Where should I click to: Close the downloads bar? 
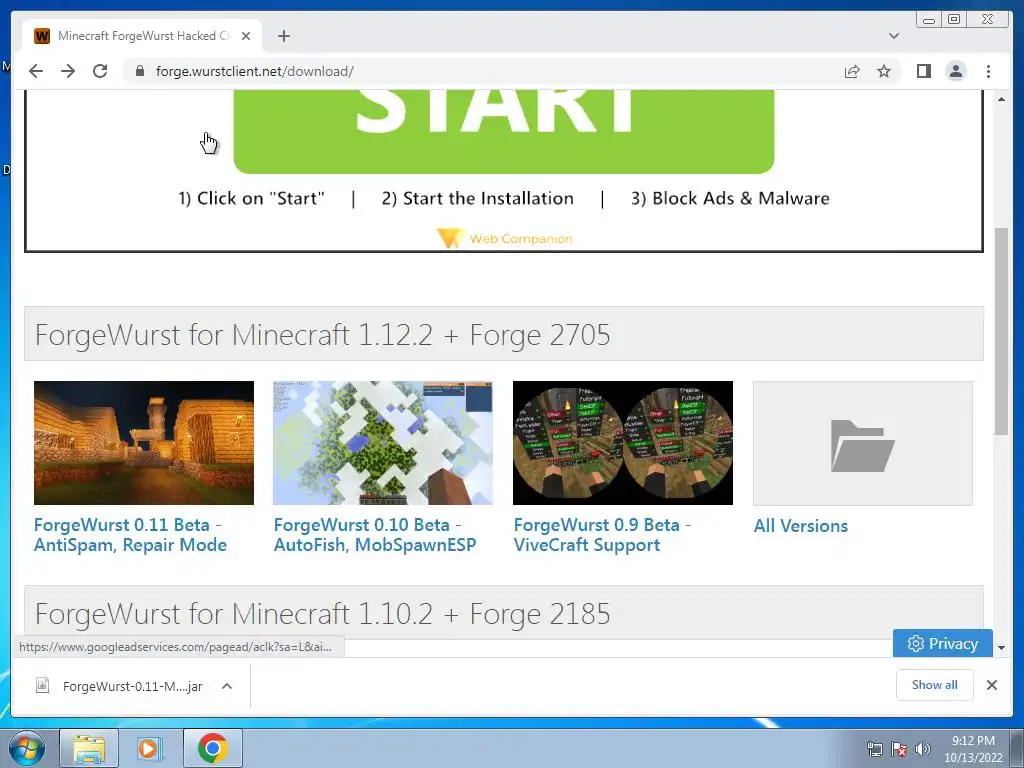tap(991, 685)
